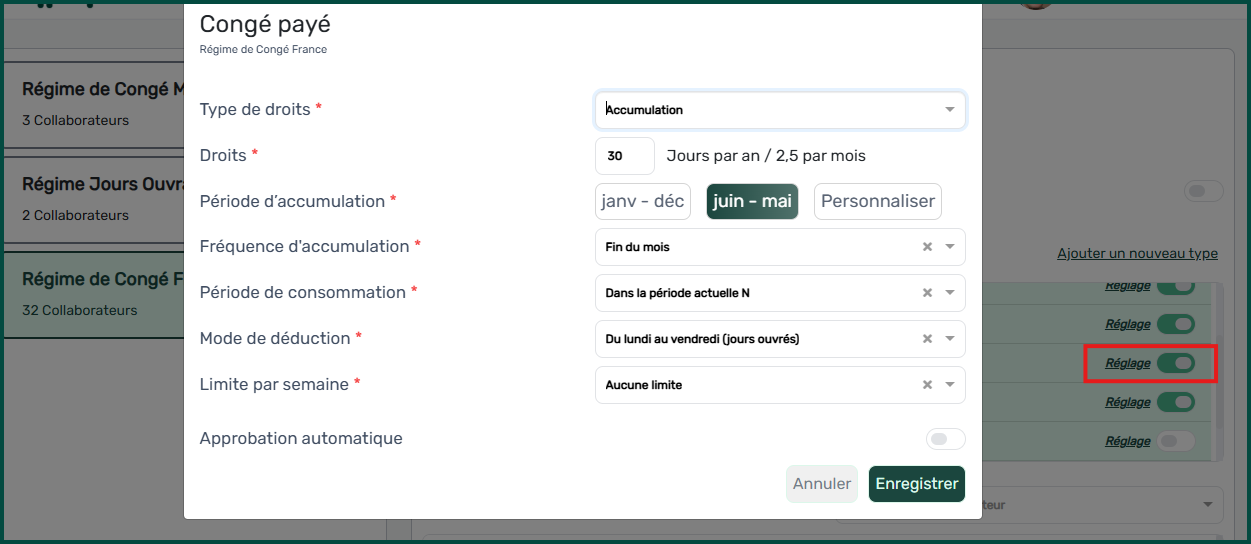Image resolution: width=1251 pixels, height=544 pixels.
Task: Select the Personnaliser period option
Action: coord(877,201)
